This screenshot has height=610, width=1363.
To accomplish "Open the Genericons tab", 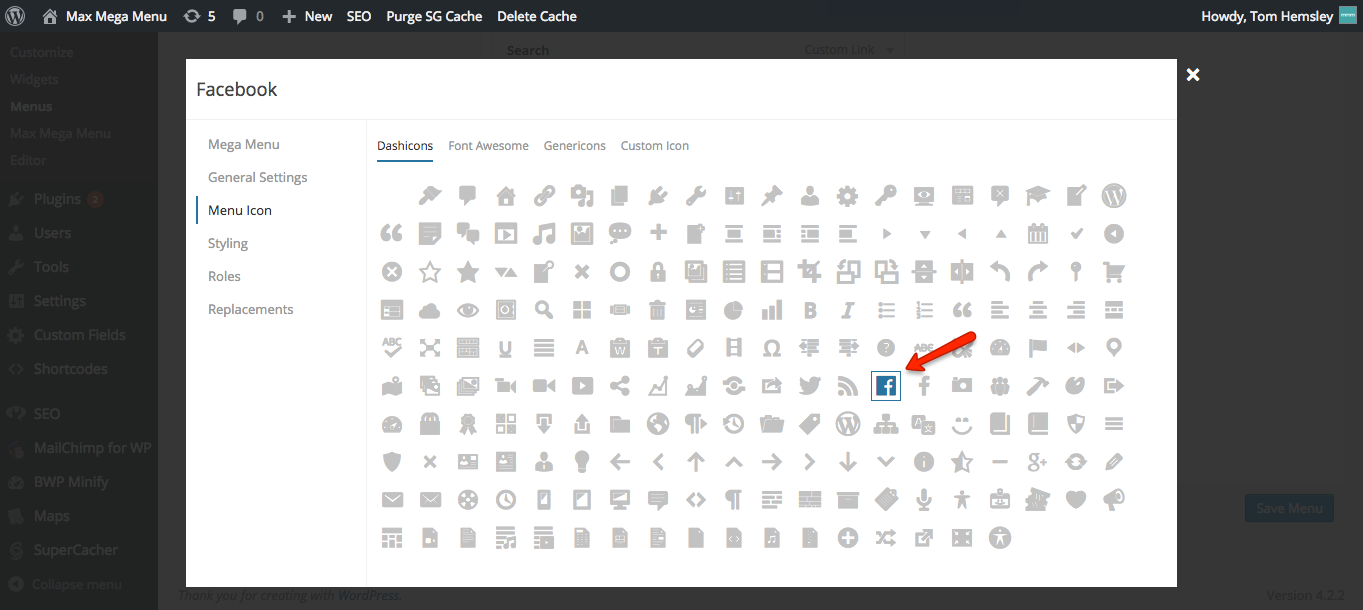I will click(x=574, y=146).
